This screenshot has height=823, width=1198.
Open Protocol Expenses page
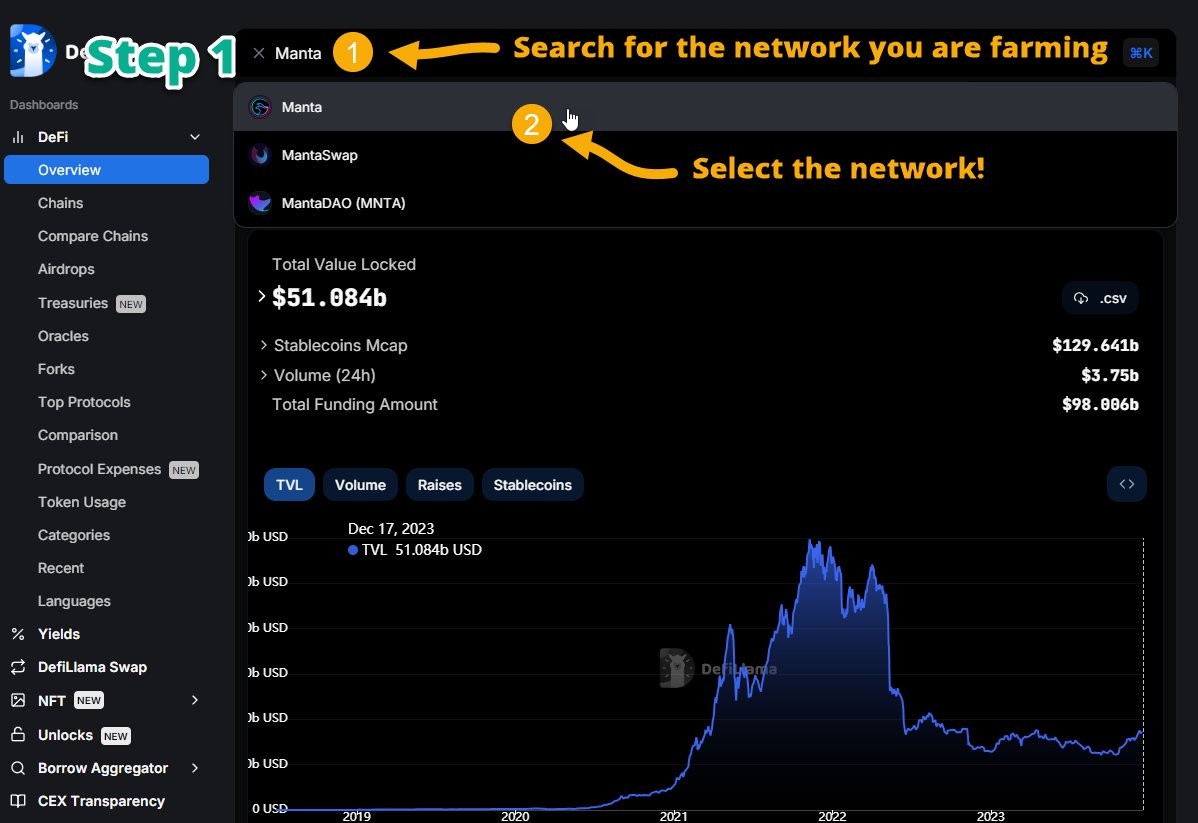click(x=99, y=469)
